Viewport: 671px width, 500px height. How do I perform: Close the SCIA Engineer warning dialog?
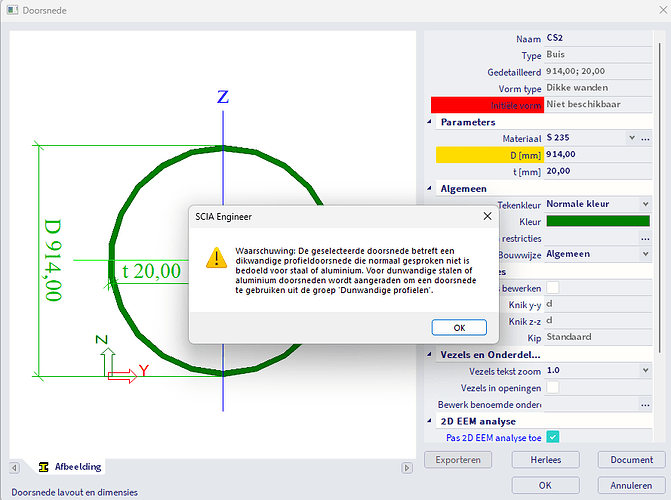[x=487, y=216]
